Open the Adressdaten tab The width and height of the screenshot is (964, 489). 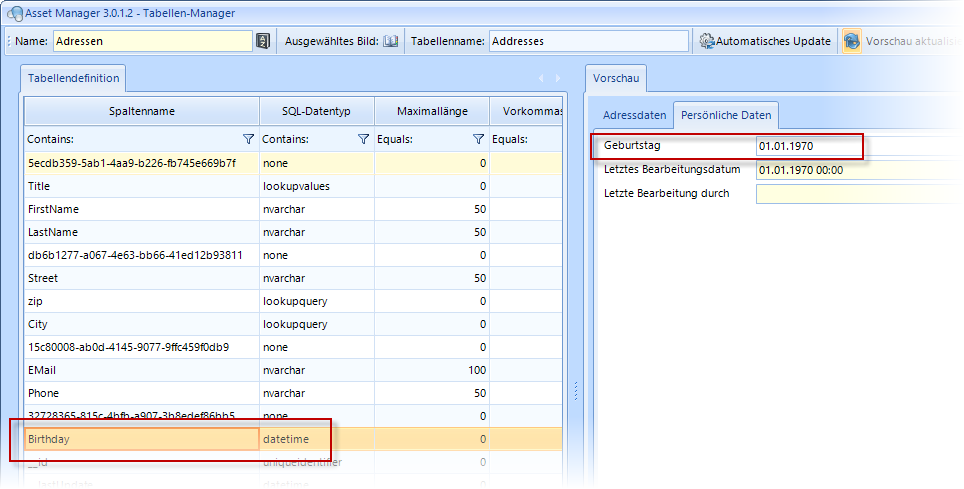634,115
